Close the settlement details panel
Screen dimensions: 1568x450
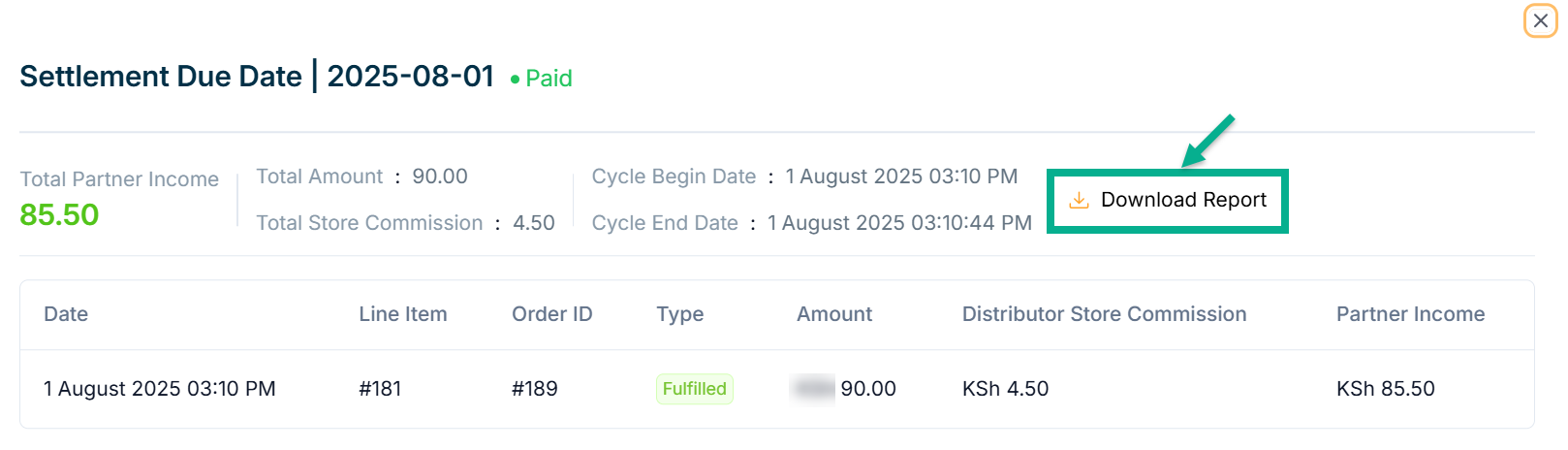point(1540,20)
